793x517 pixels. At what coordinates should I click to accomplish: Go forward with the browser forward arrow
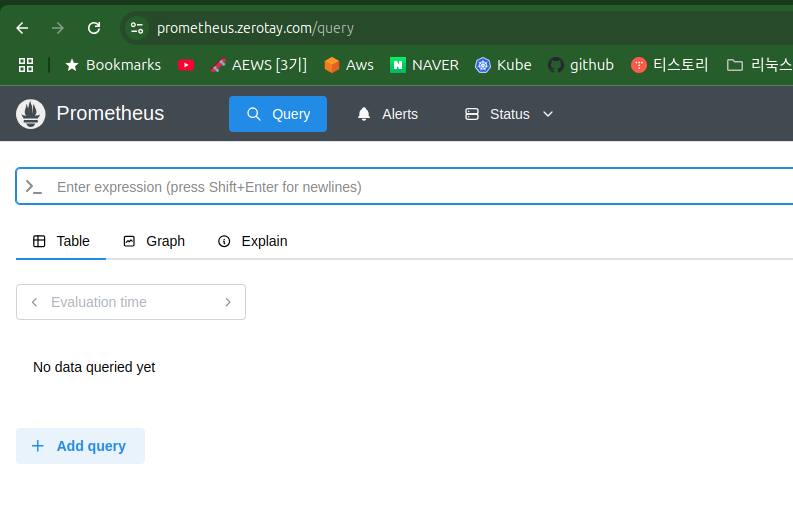58,28
